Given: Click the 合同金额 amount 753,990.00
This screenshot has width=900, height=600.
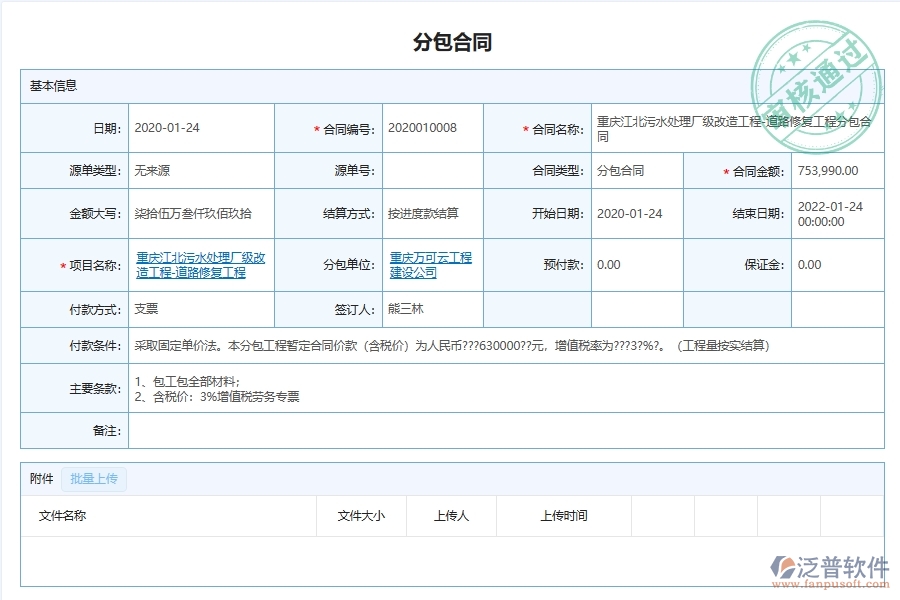Looking at the screenshot, I should tap(825, 170).
